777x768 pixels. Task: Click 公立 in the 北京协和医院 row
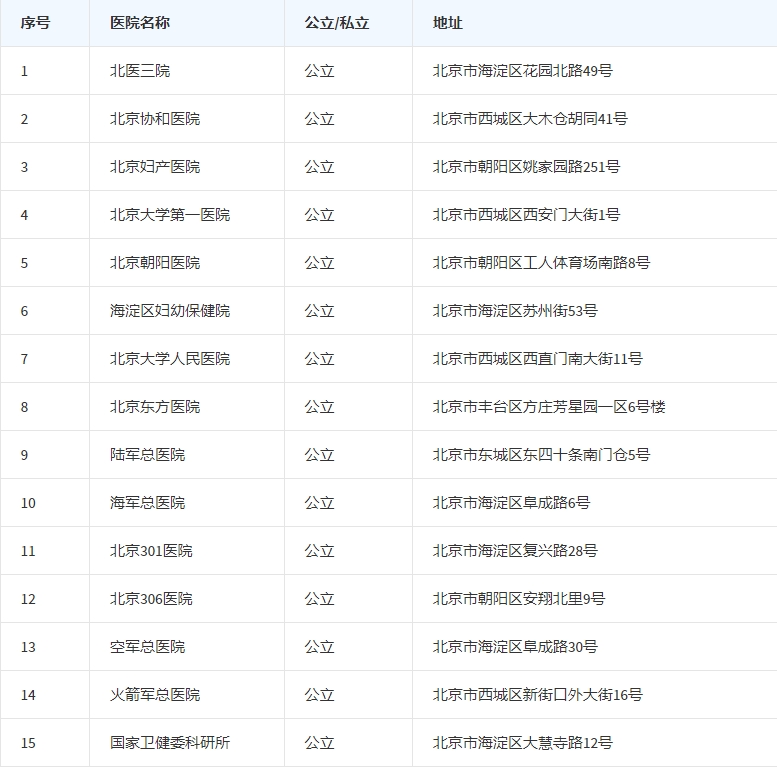coord(319,119)
